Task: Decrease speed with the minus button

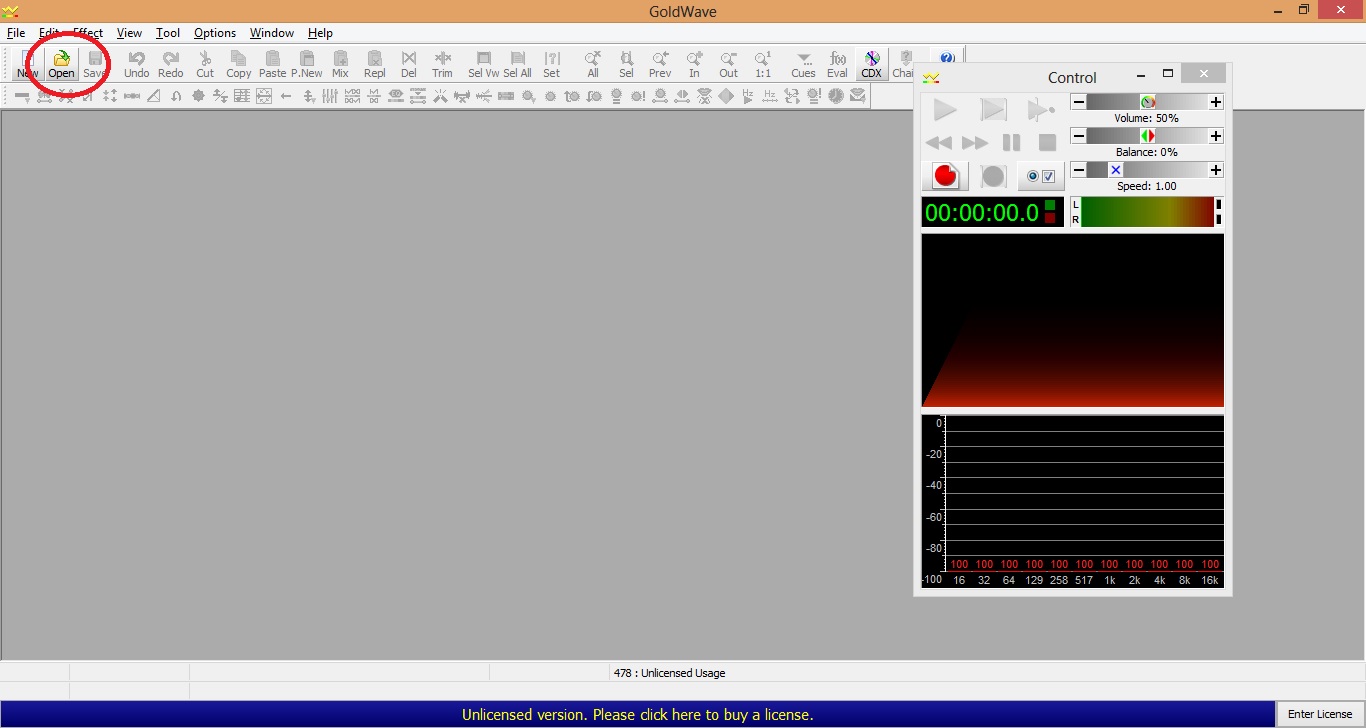Action: click(x=1078, y=170)
